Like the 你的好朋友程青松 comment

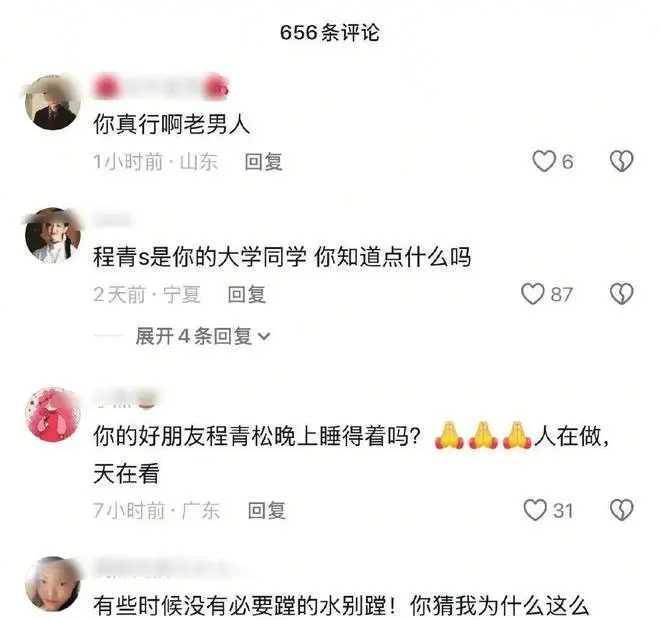point(535,510)
